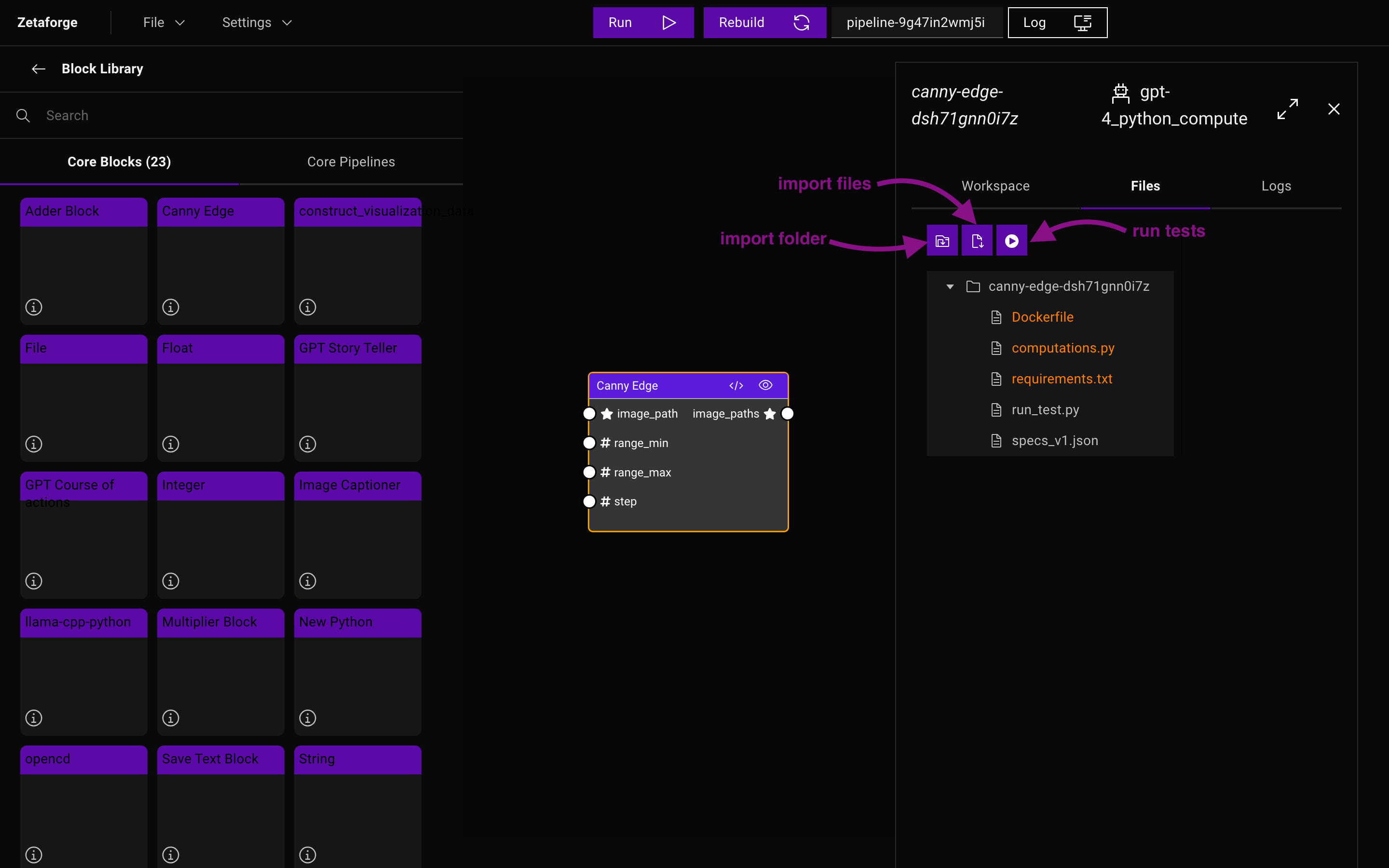Focus the block Search field

[x=231, y=115]
